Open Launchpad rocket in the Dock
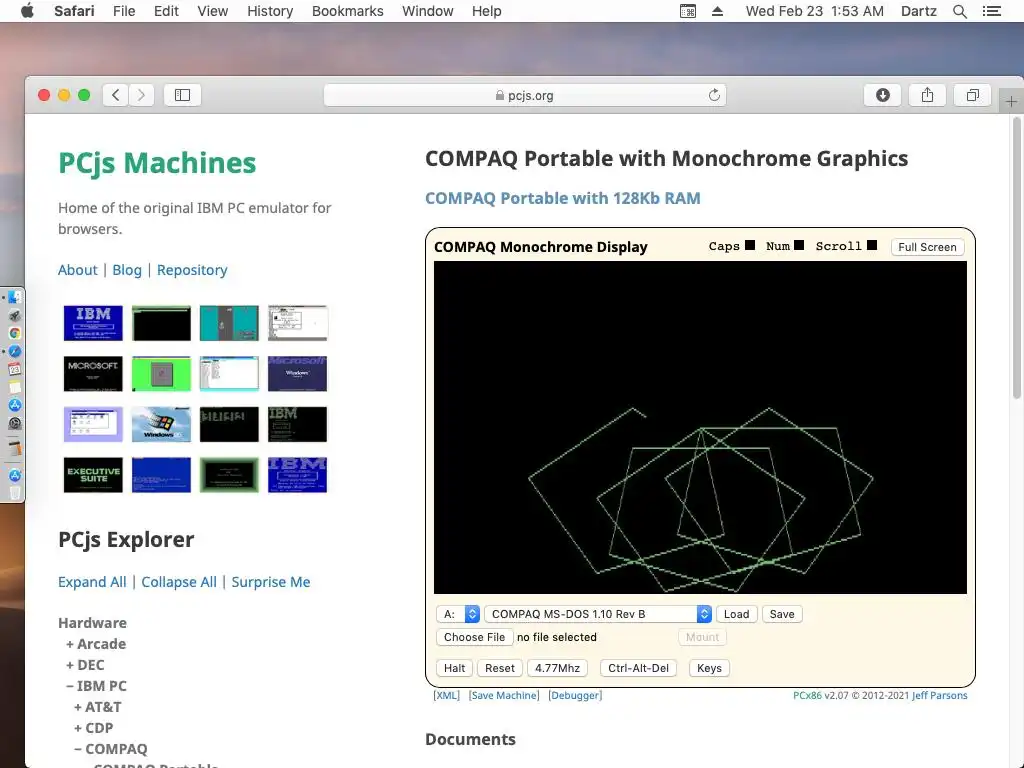 point(14,315)
